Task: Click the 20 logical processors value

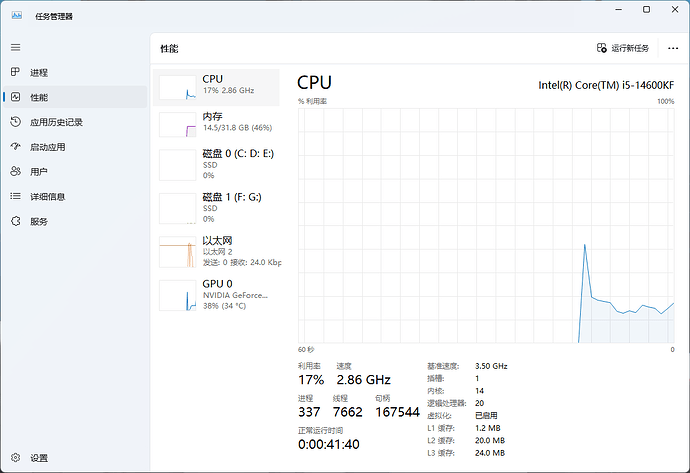Action: click(x=480, y=403)
